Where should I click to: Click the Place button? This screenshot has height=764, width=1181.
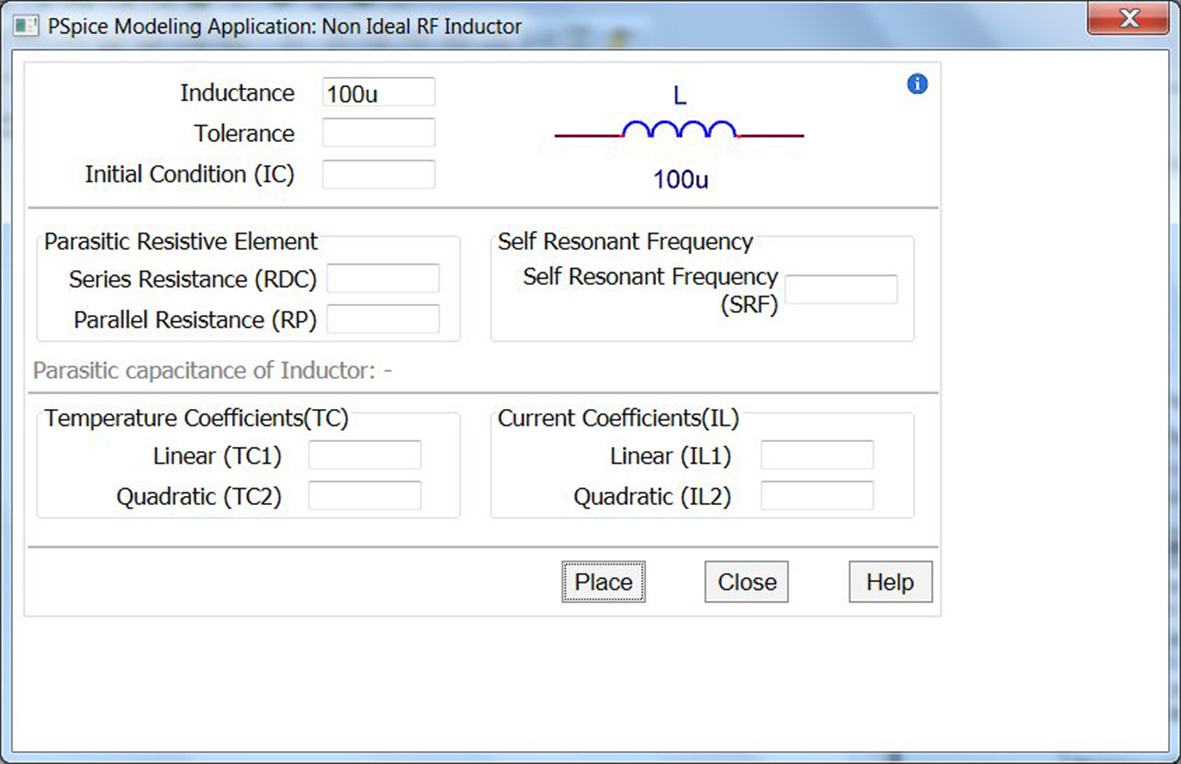[x=603, y=582]
